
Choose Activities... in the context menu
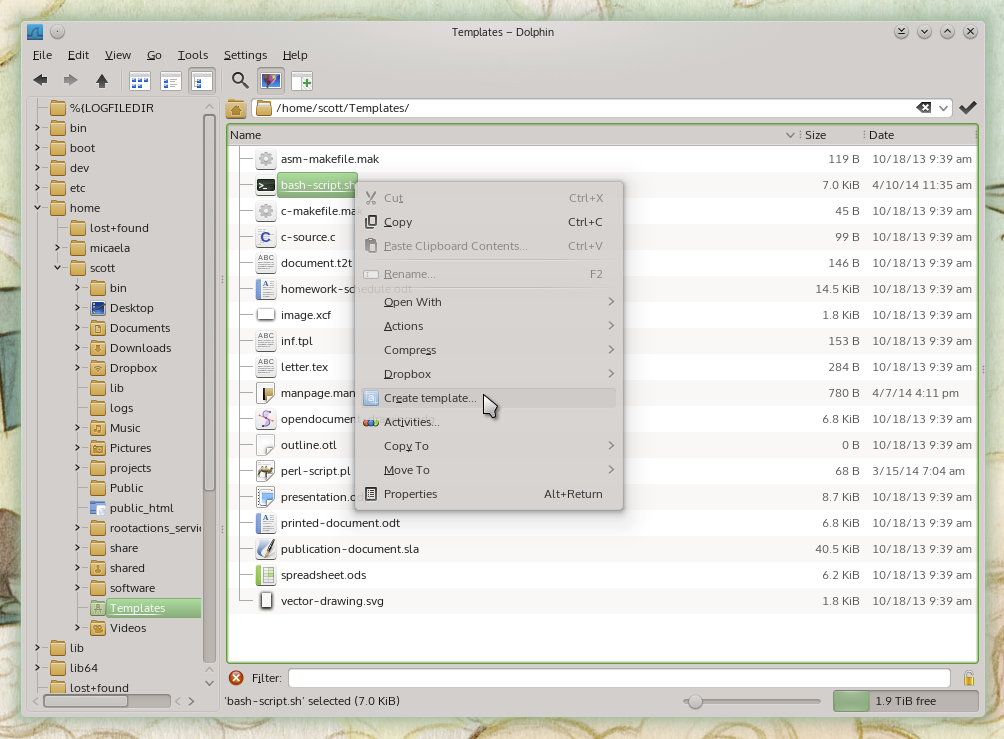tap(489, 422)
